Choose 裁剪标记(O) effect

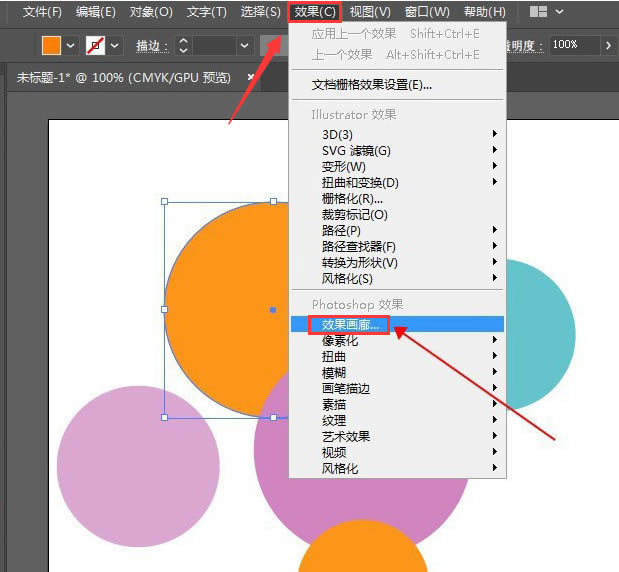[x=398, y=214]
